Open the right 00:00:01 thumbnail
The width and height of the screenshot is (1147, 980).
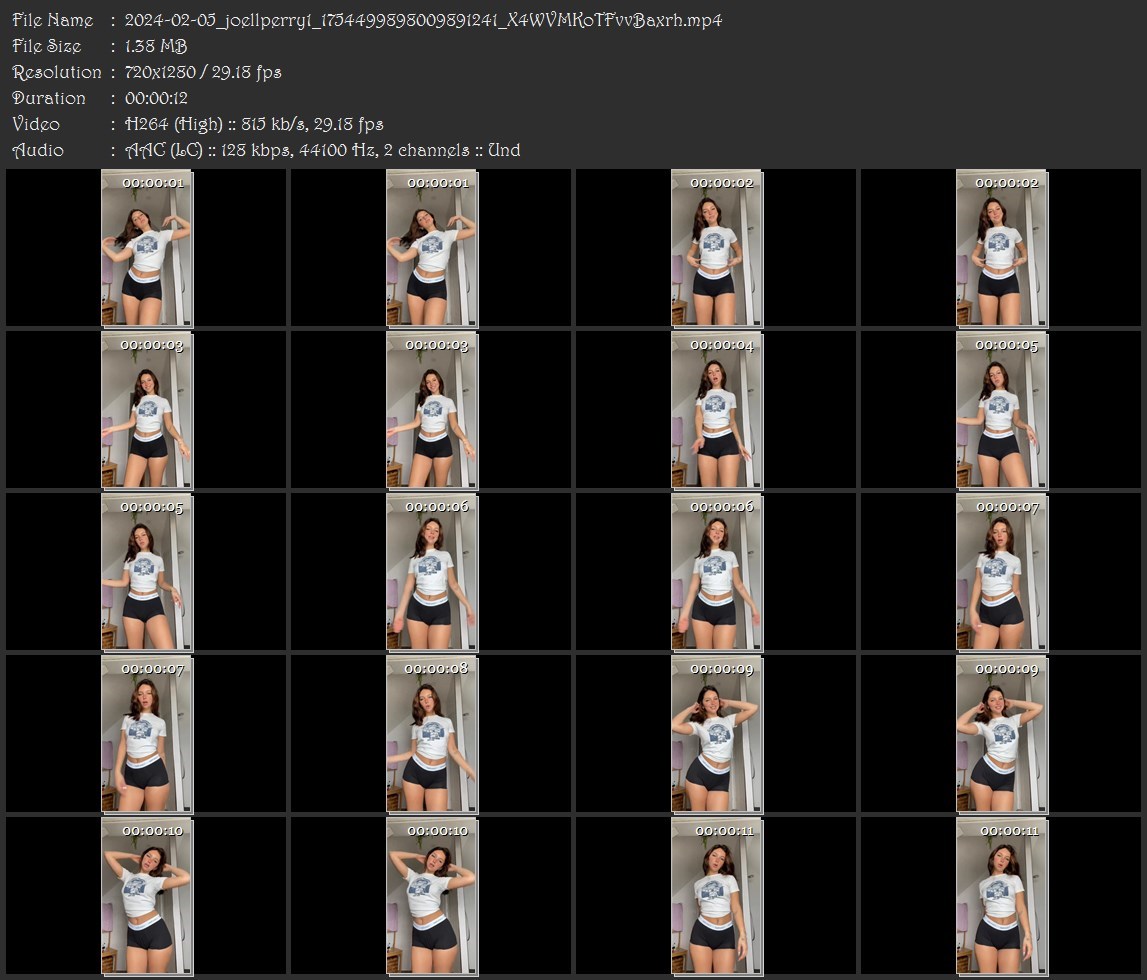pyautogui.click(x=432, y=248)
